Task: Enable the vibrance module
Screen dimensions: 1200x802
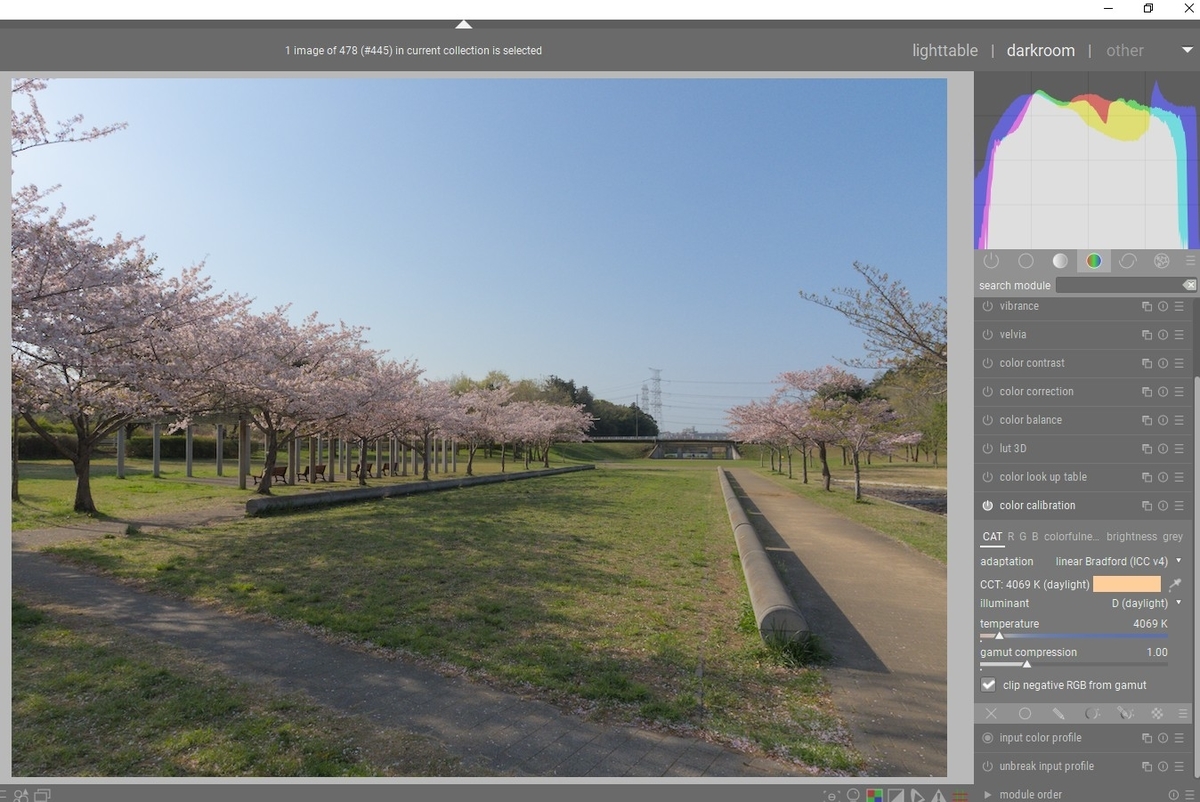Action: 988,307
